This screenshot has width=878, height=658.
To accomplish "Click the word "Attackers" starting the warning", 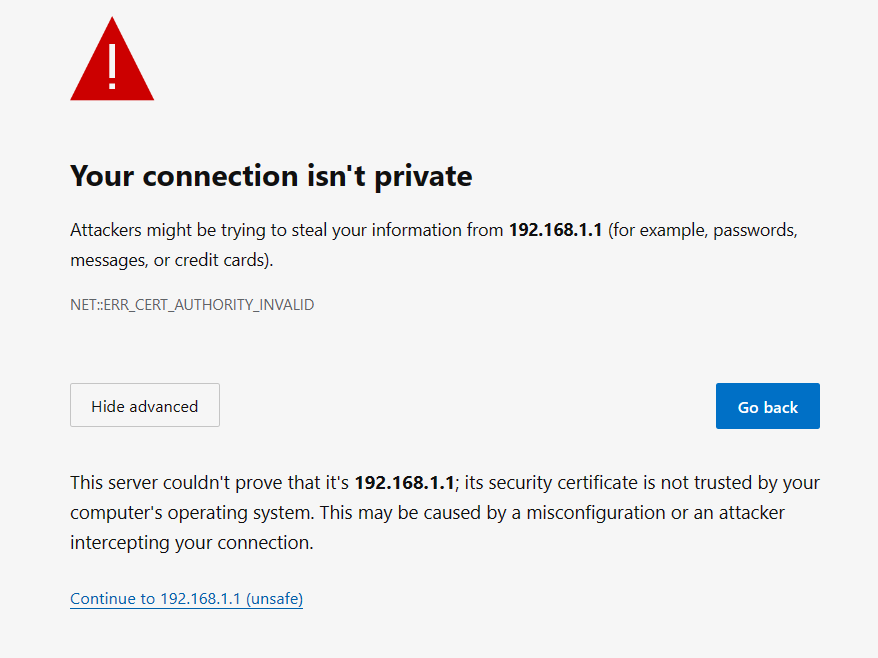I will 105,230.
